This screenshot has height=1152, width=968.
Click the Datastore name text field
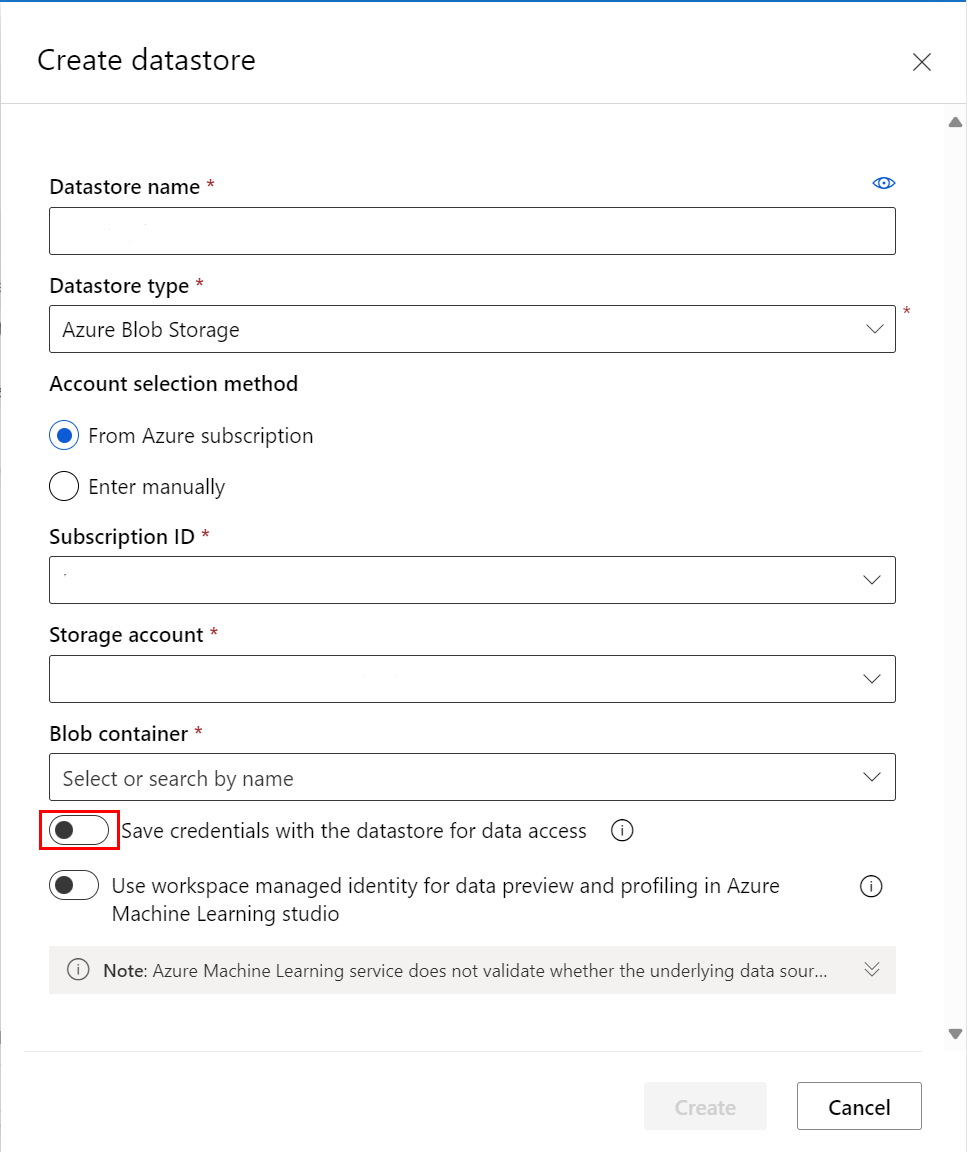tap(472, 231)
